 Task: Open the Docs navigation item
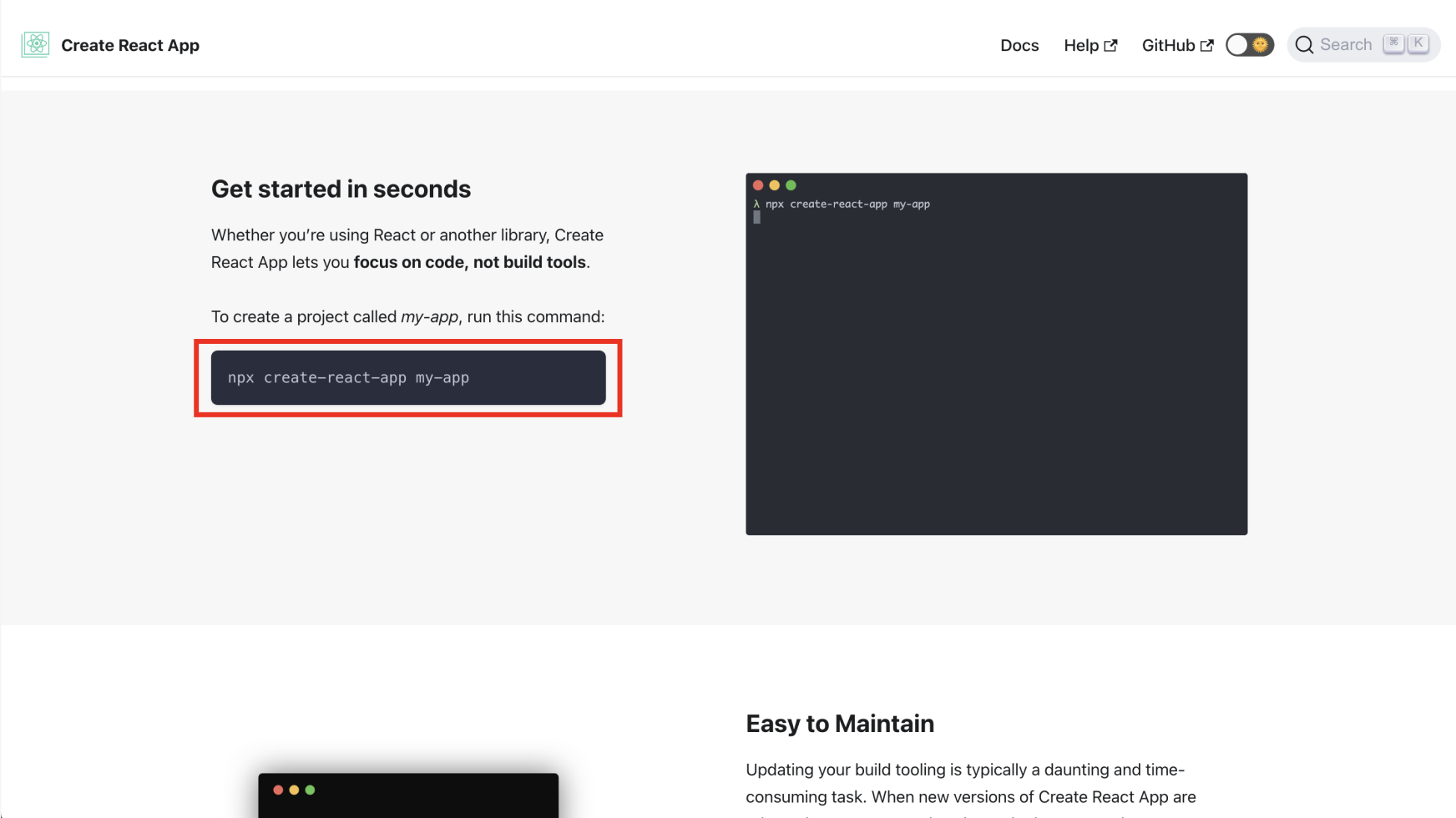pyautogui.click(x=1019, y=45)
